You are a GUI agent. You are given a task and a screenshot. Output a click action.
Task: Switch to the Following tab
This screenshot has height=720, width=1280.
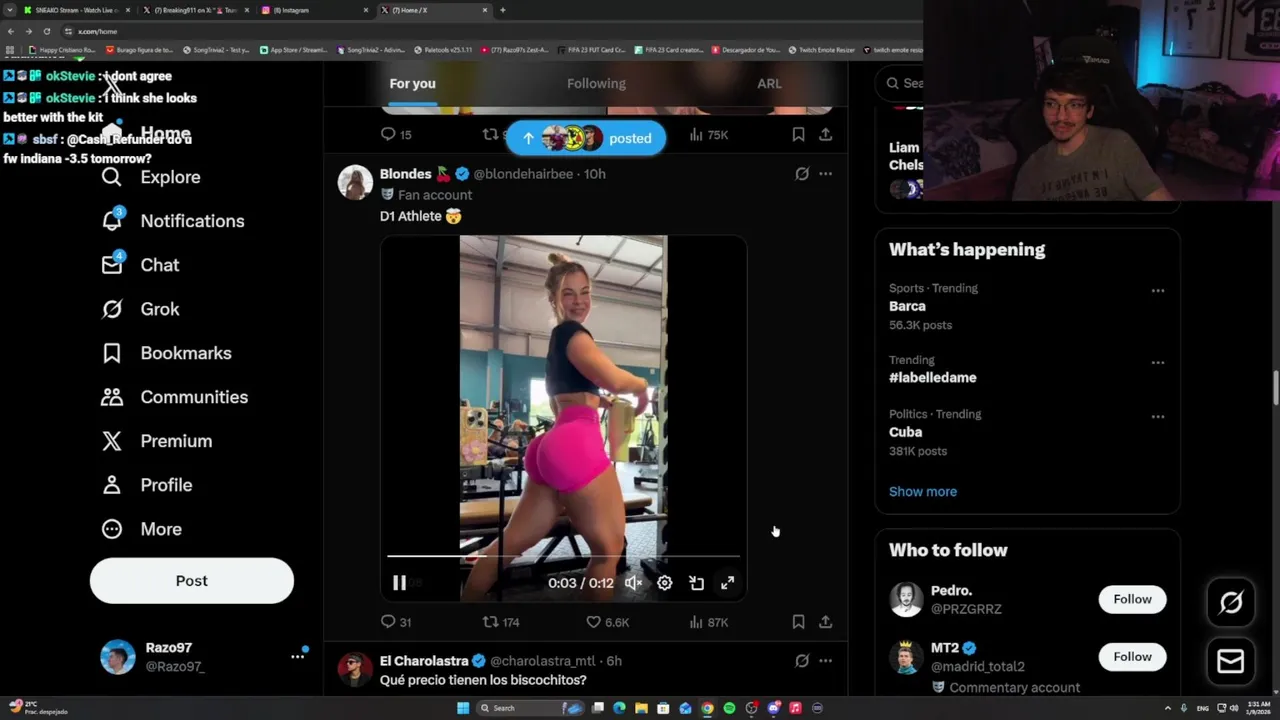(596, 83)
